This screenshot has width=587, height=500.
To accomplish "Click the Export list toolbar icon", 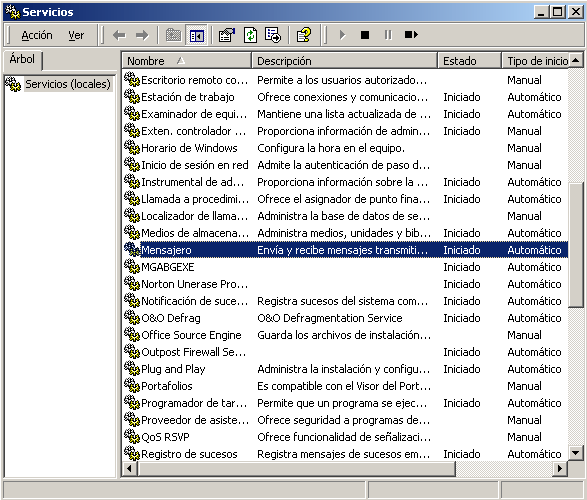I will (273, 36).
